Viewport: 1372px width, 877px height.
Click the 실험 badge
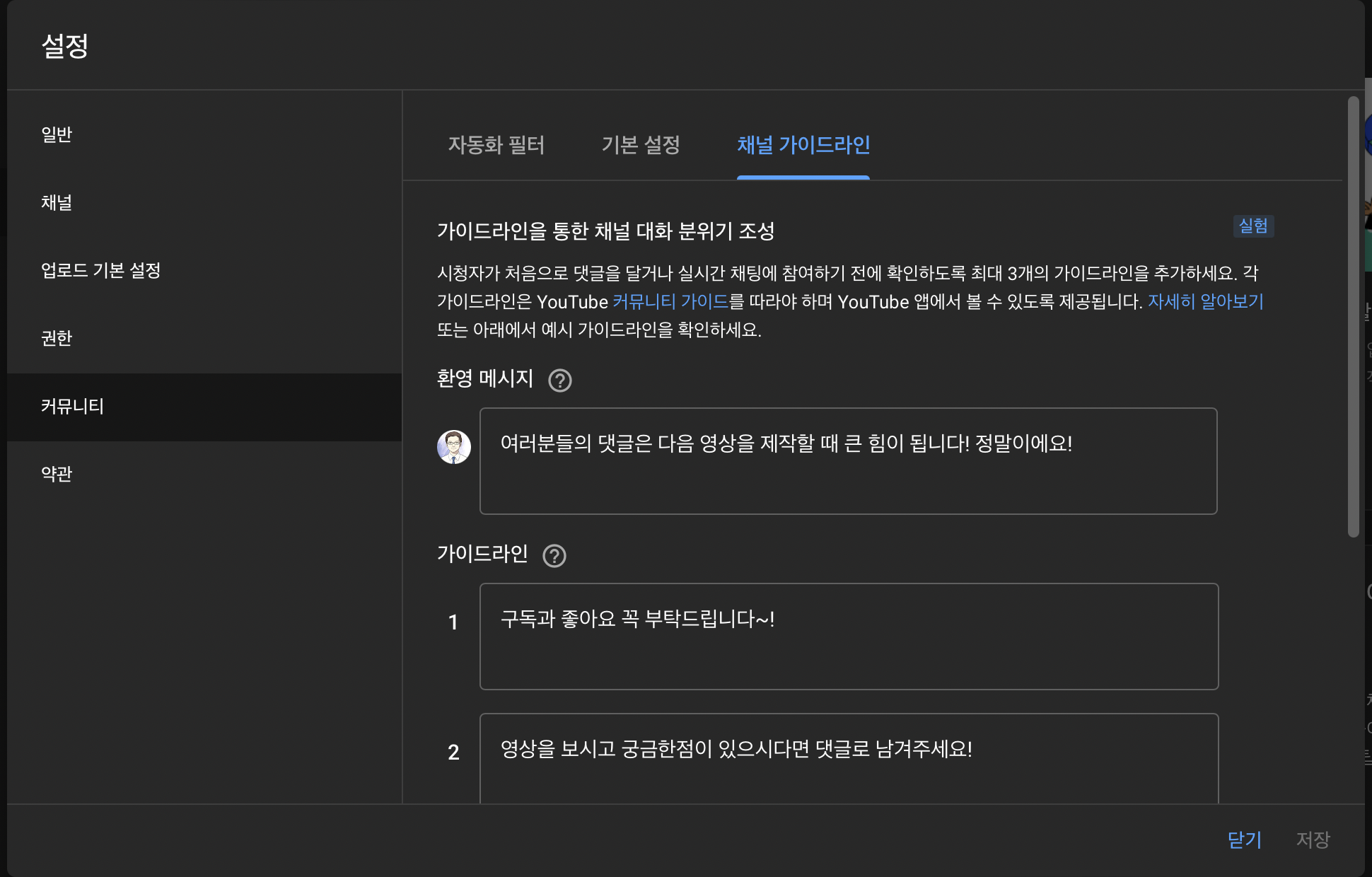[1252, 226]
